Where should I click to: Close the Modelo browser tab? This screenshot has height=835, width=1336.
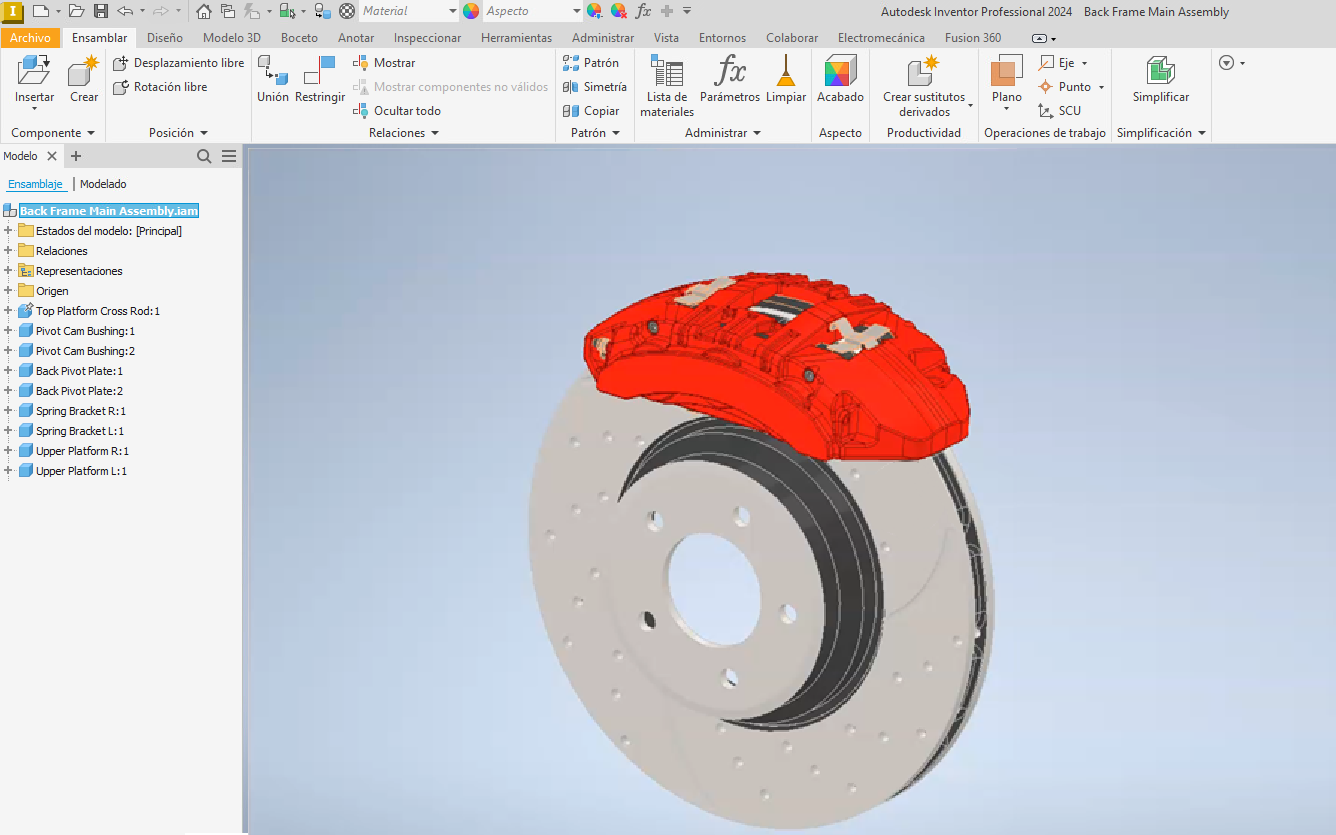click(x=53, y=156)
